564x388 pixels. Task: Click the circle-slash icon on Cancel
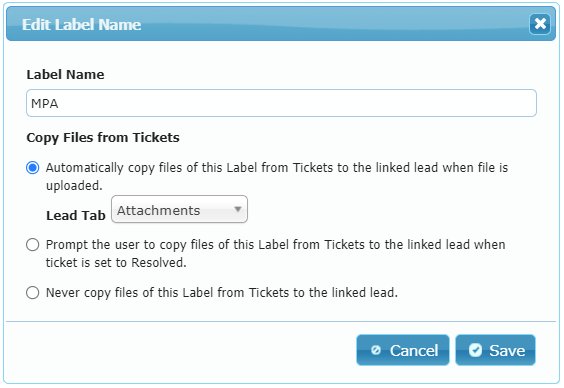pos(376,350)
